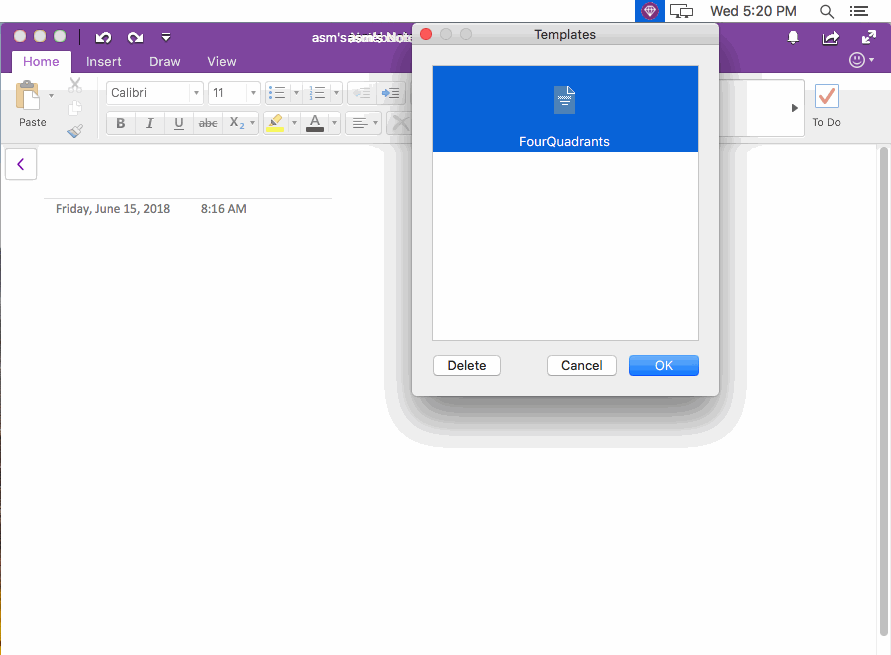Enter full screen via expand arrows icon
This screenshot has height=655, width=891.
pyautogui.click(x=866, y=37)
